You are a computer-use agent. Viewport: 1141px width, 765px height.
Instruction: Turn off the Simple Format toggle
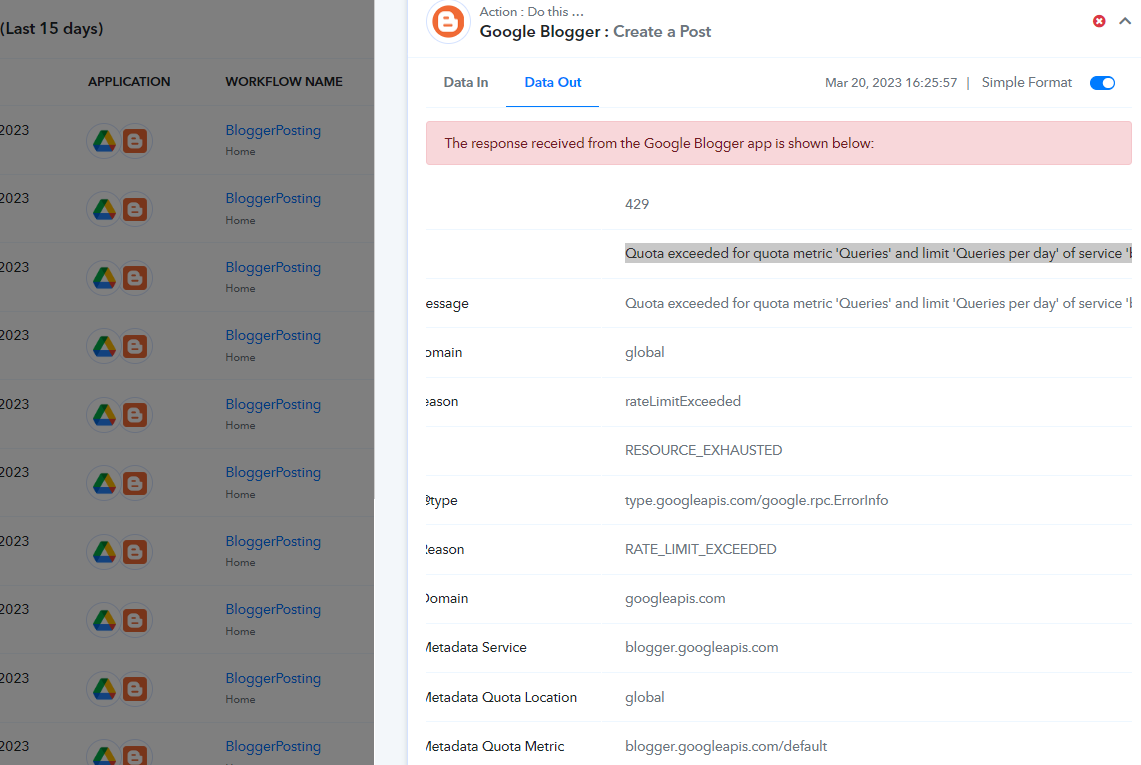click(1102, 83)
